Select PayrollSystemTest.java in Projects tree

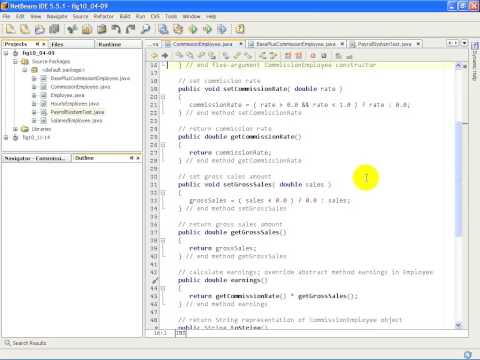point(77,112)
